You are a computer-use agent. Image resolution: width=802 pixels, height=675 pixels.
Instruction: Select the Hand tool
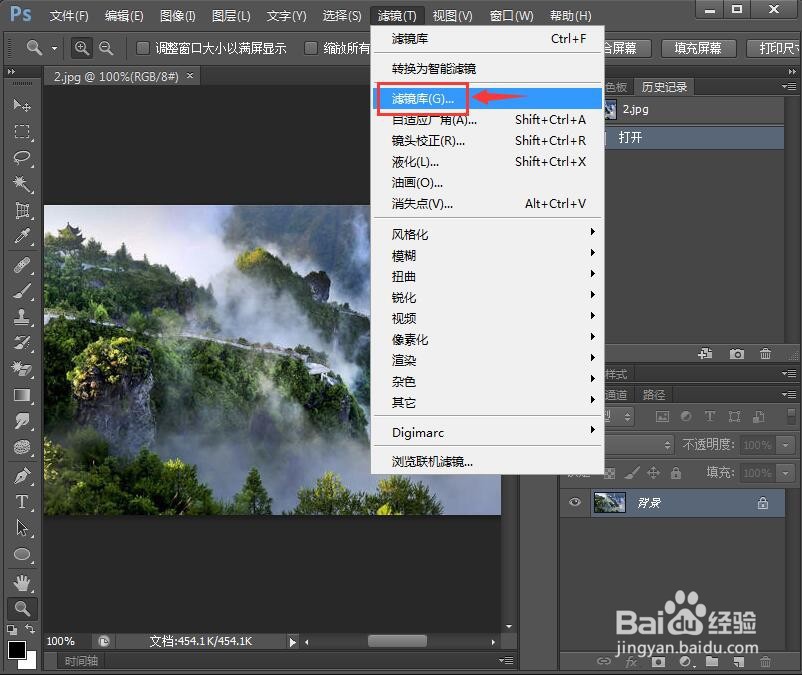tap(21, 582)
